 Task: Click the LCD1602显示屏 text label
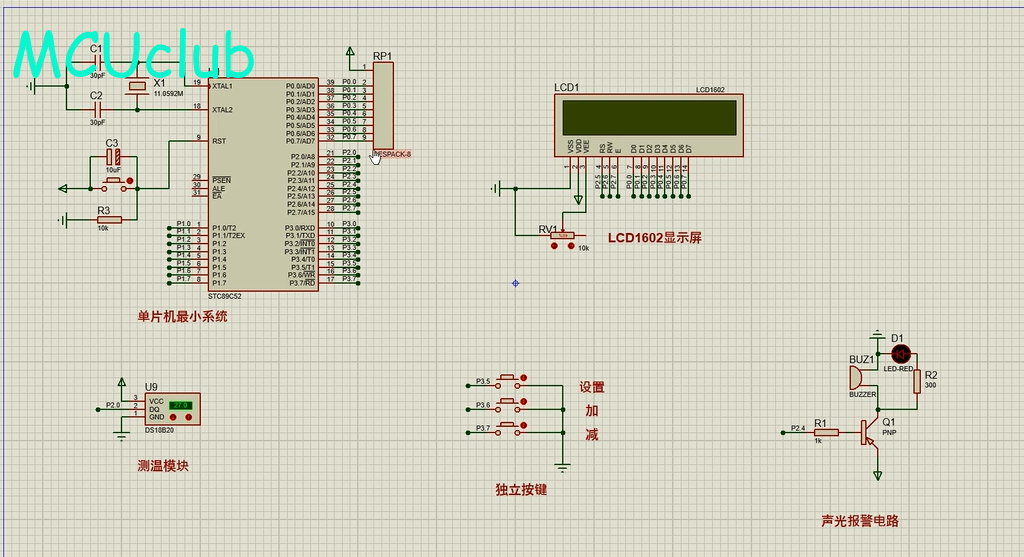click(x=655, y=237)
